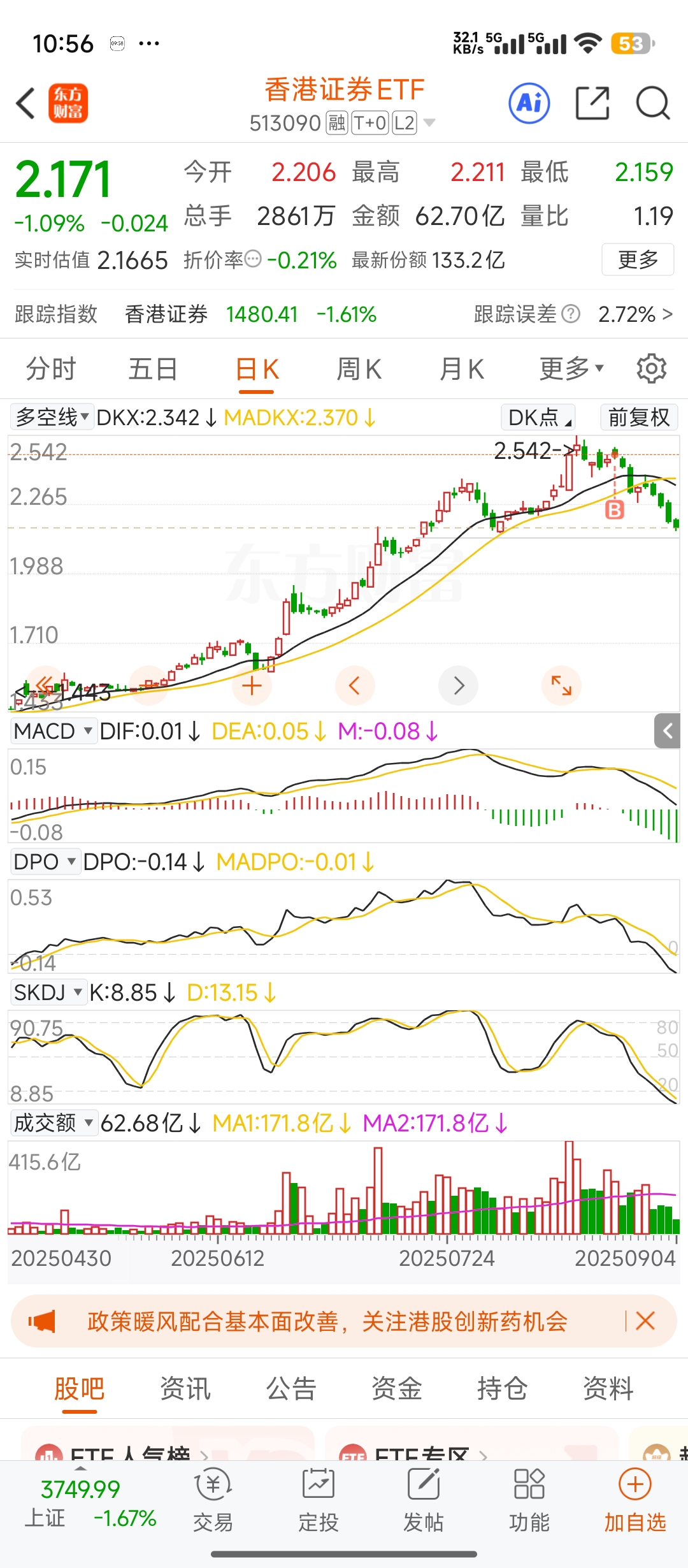Tap the B buy marker

click(615, 509)
